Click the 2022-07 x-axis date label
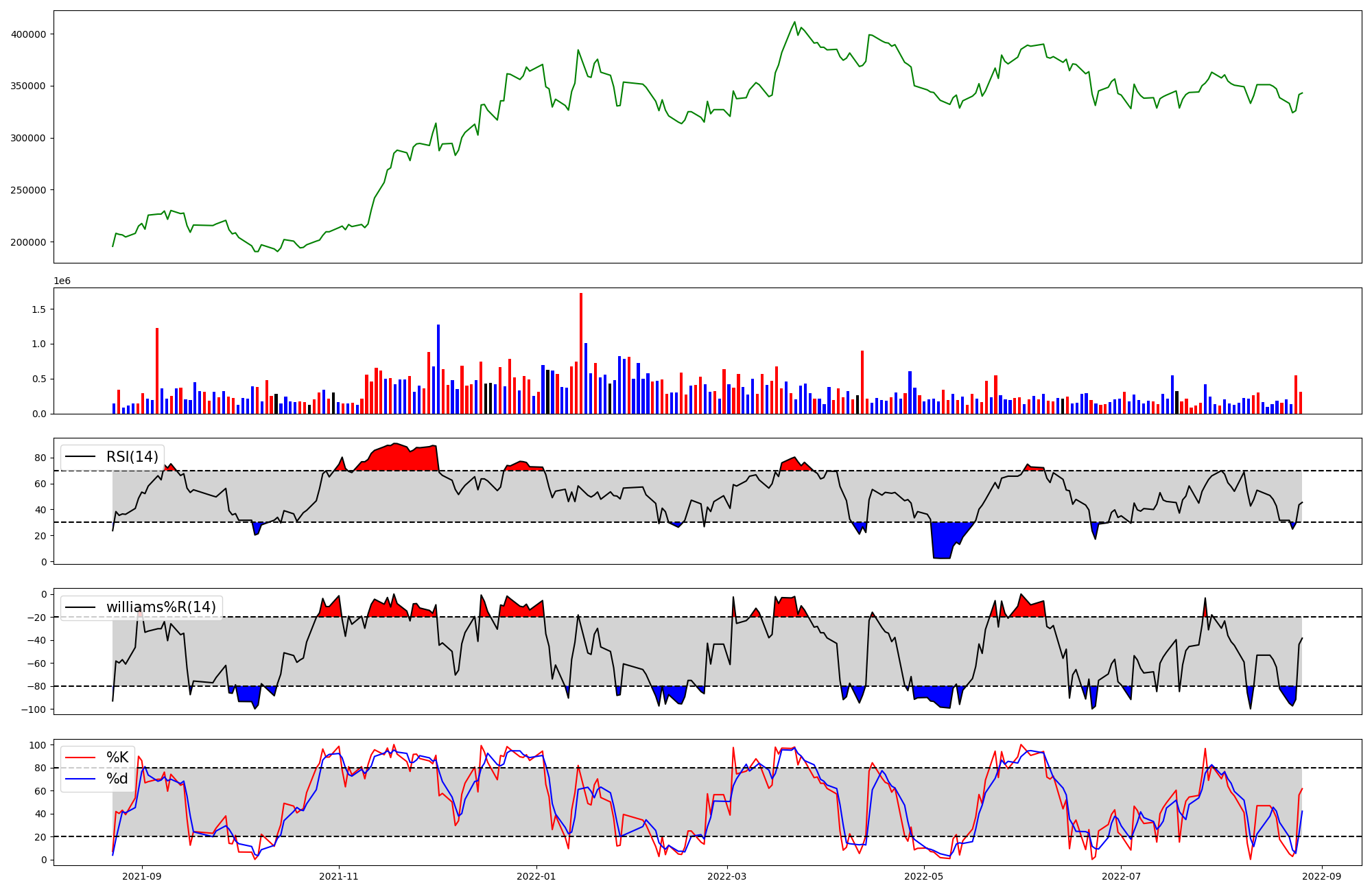The height and width of the screenshot is (892, 1372). click(1121, 876)
